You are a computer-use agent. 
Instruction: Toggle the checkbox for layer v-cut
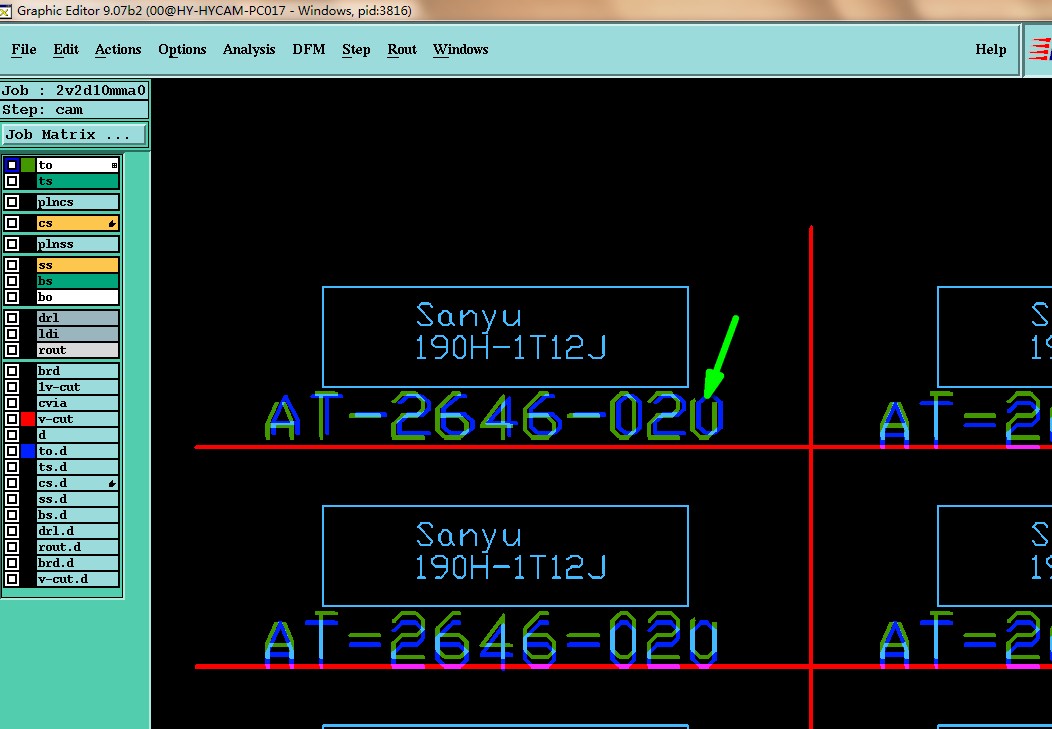[x=11, y=419]
